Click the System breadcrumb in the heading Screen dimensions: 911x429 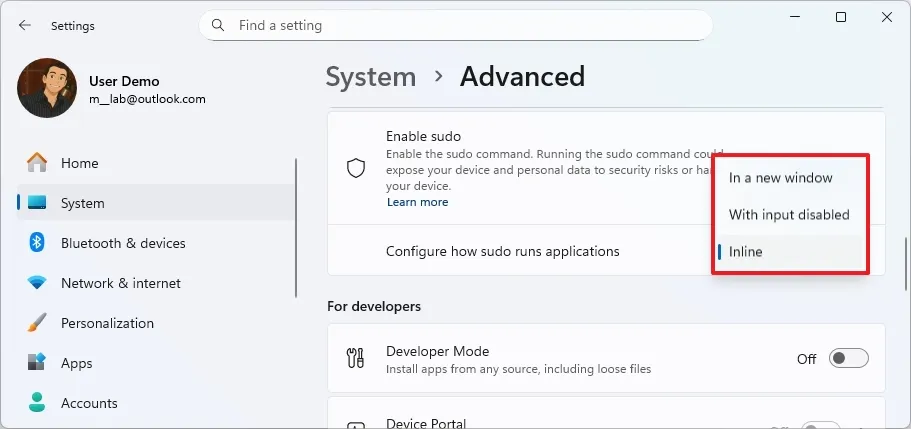click(371, 77)
